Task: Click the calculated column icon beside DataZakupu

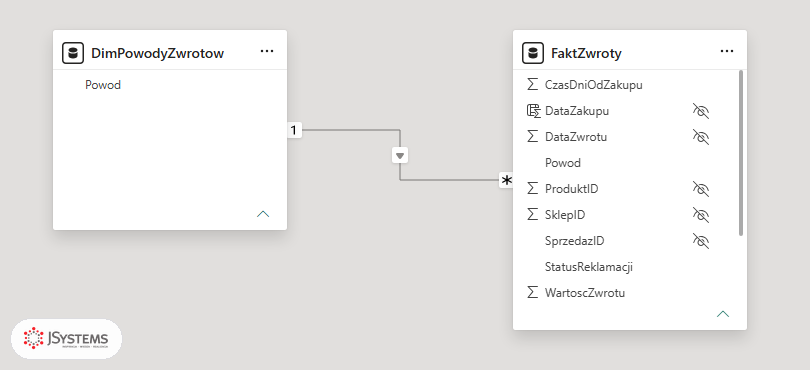Action: point(533,111)
